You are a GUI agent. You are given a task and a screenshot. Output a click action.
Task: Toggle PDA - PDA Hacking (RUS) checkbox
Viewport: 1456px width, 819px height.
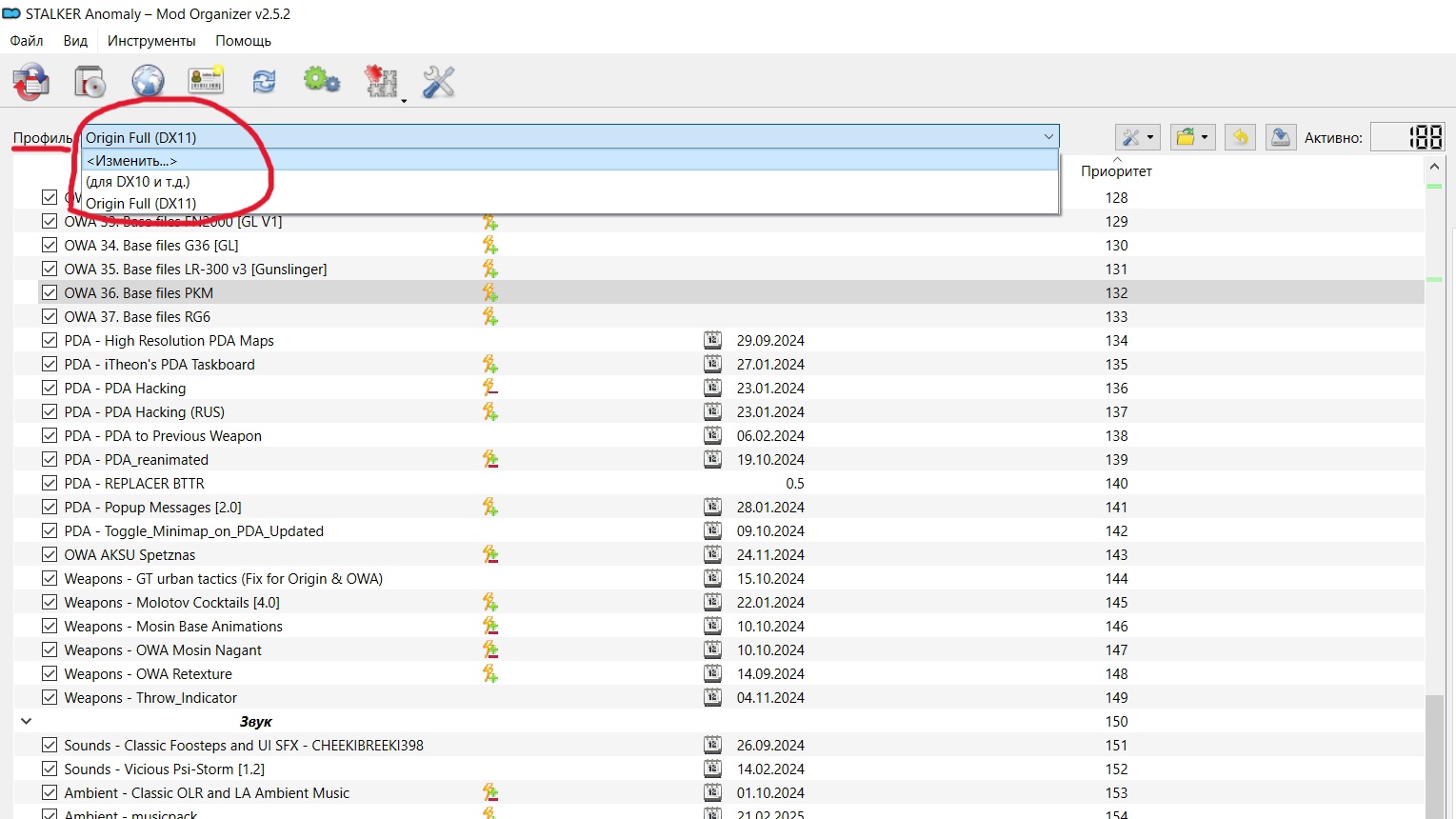point(50,411)
